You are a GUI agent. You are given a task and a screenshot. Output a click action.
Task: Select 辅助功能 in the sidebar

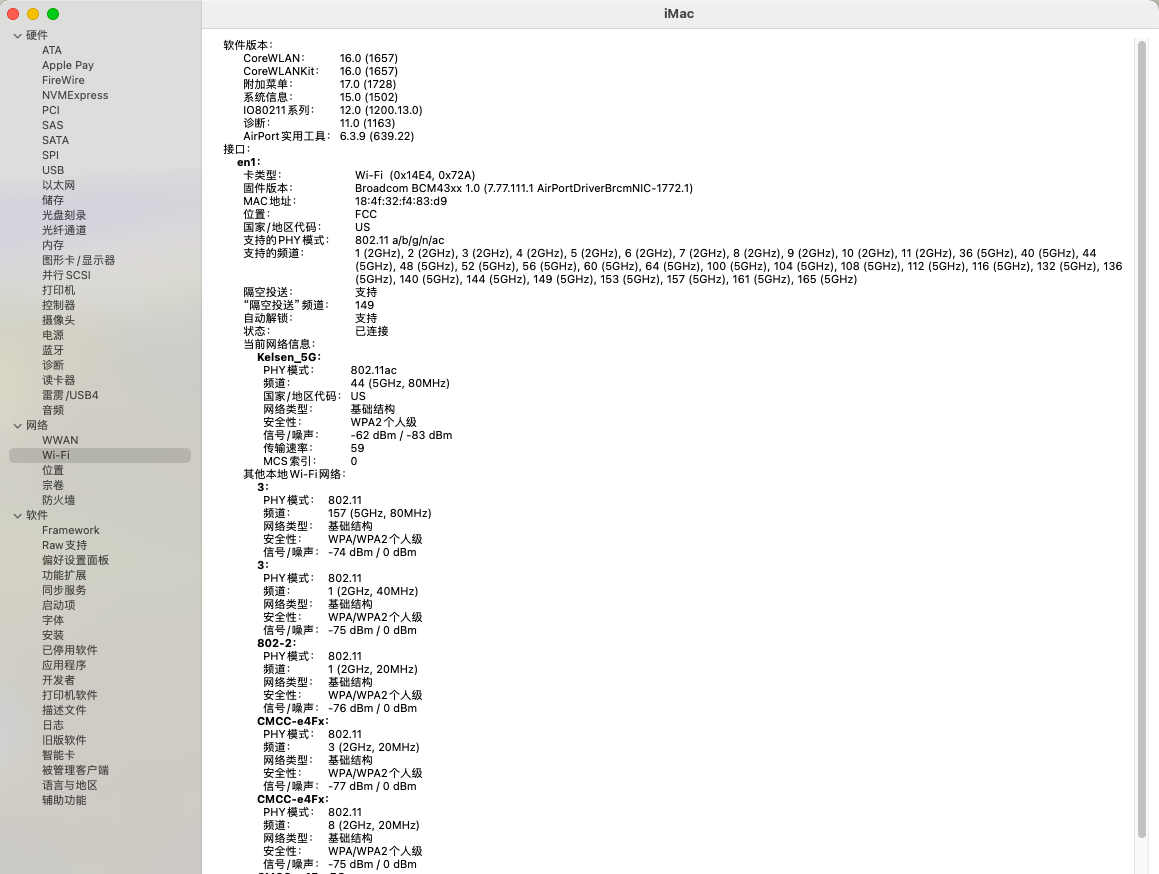[x=64, y=800]
